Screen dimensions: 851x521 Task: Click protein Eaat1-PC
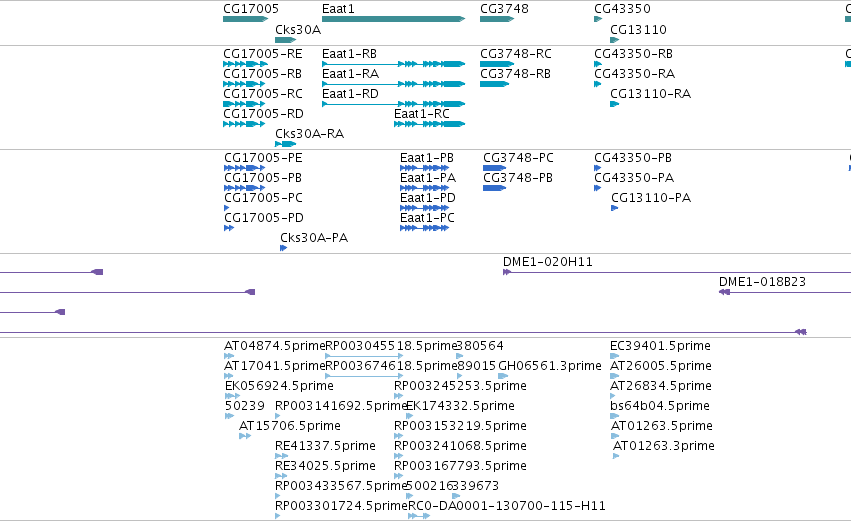pyautogui.click(x=424, y=228)
